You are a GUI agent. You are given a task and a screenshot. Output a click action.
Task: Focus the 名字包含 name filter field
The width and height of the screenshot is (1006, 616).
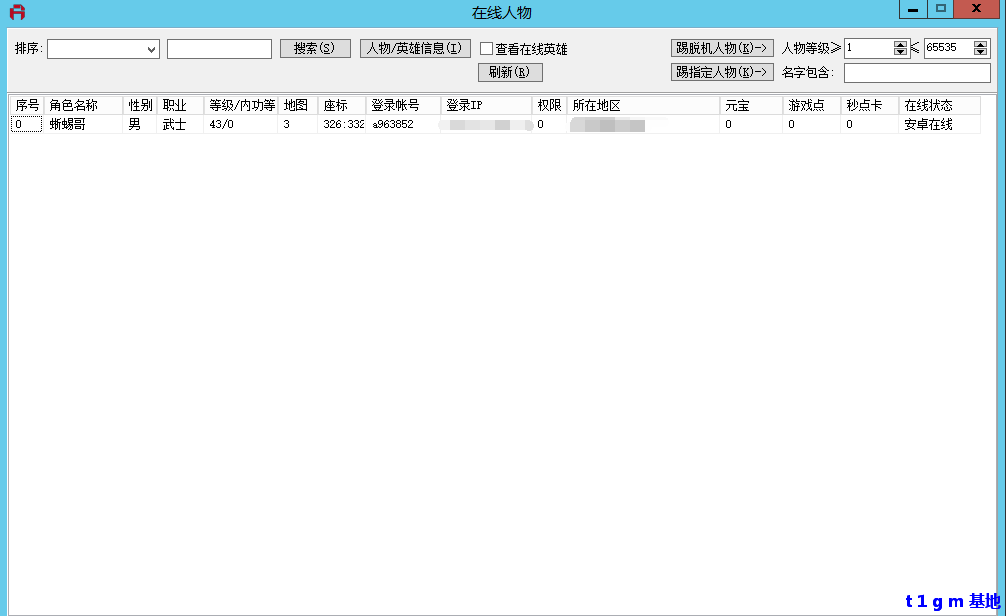(x=917, y=73)
